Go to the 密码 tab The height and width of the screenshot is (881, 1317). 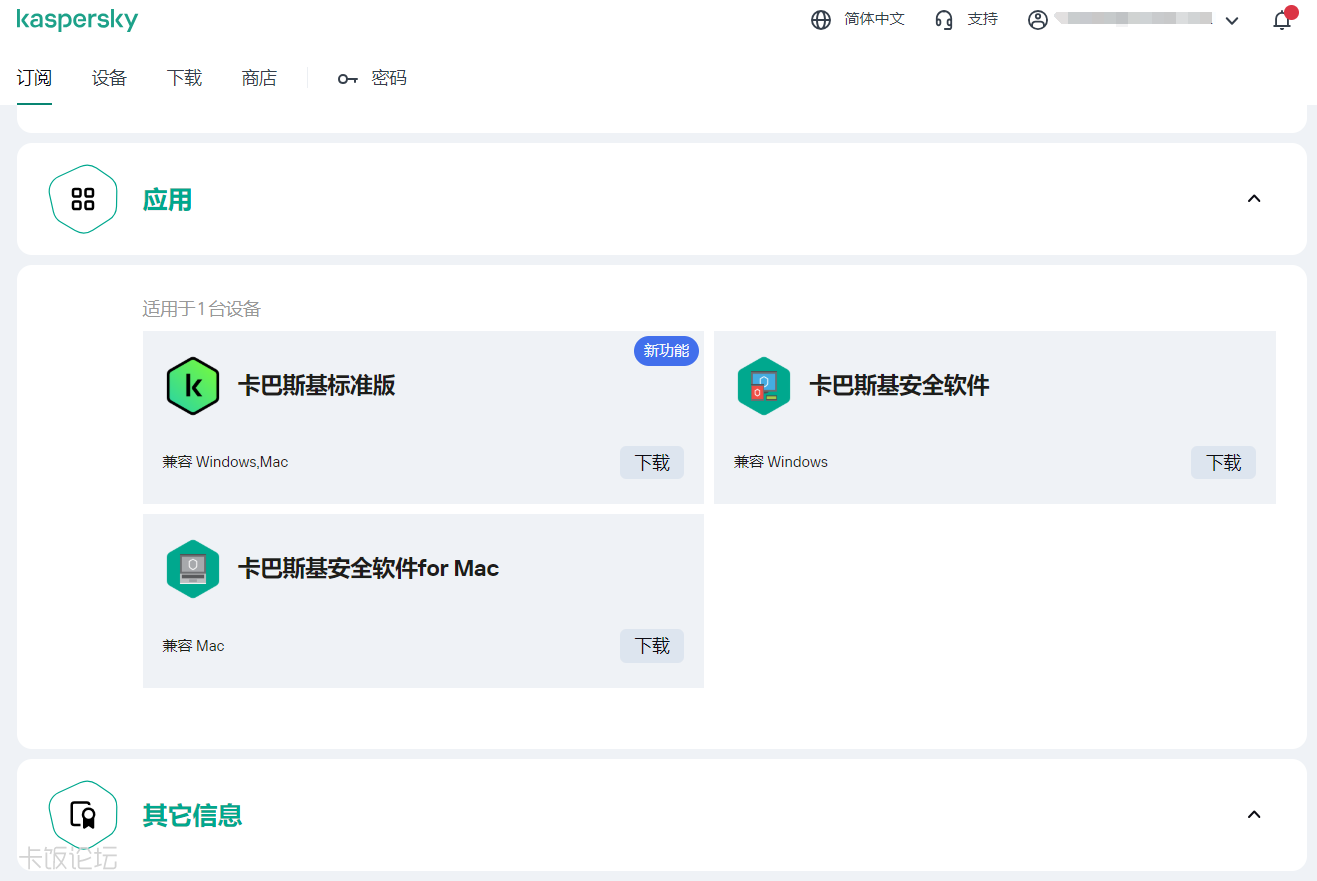(389, 78)
